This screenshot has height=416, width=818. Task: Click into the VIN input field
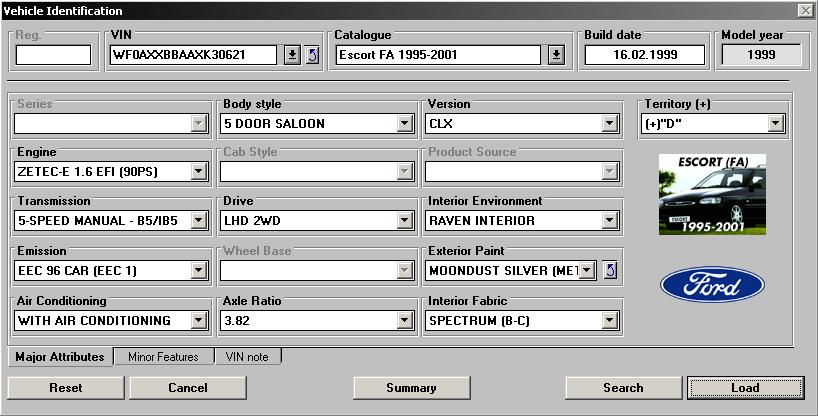(x=193, y=55)
